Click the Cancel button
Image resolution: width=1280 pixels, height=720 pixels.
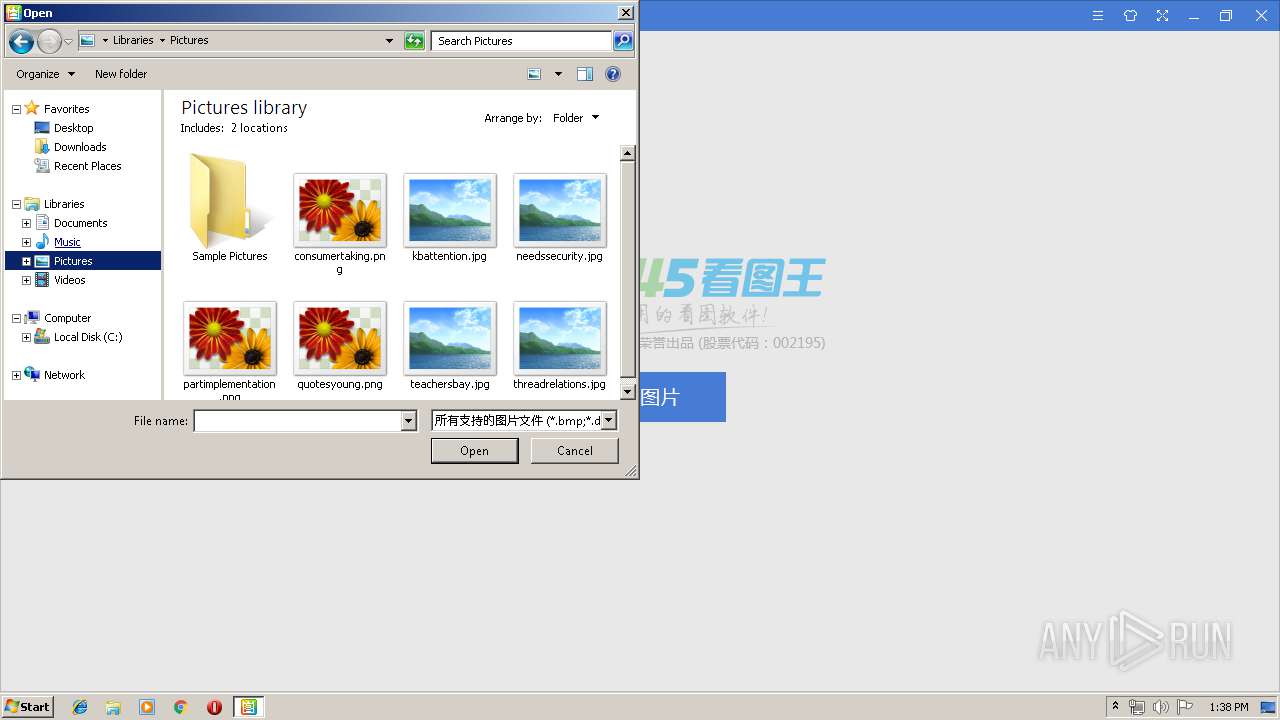coord(575,451)
